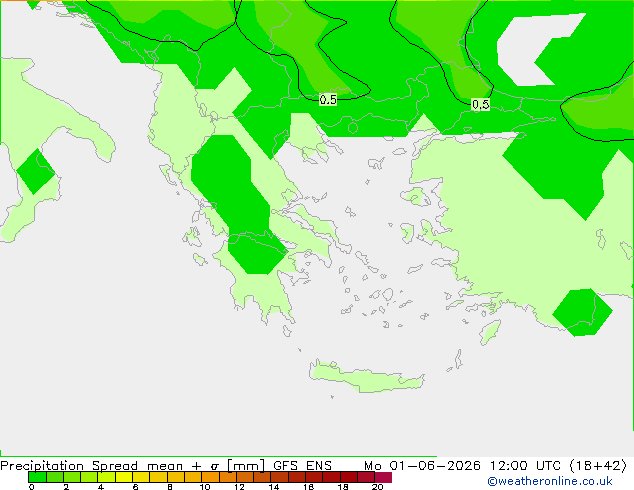
Task: Click the orange legend swatch at 10
Action: point(210,477)
